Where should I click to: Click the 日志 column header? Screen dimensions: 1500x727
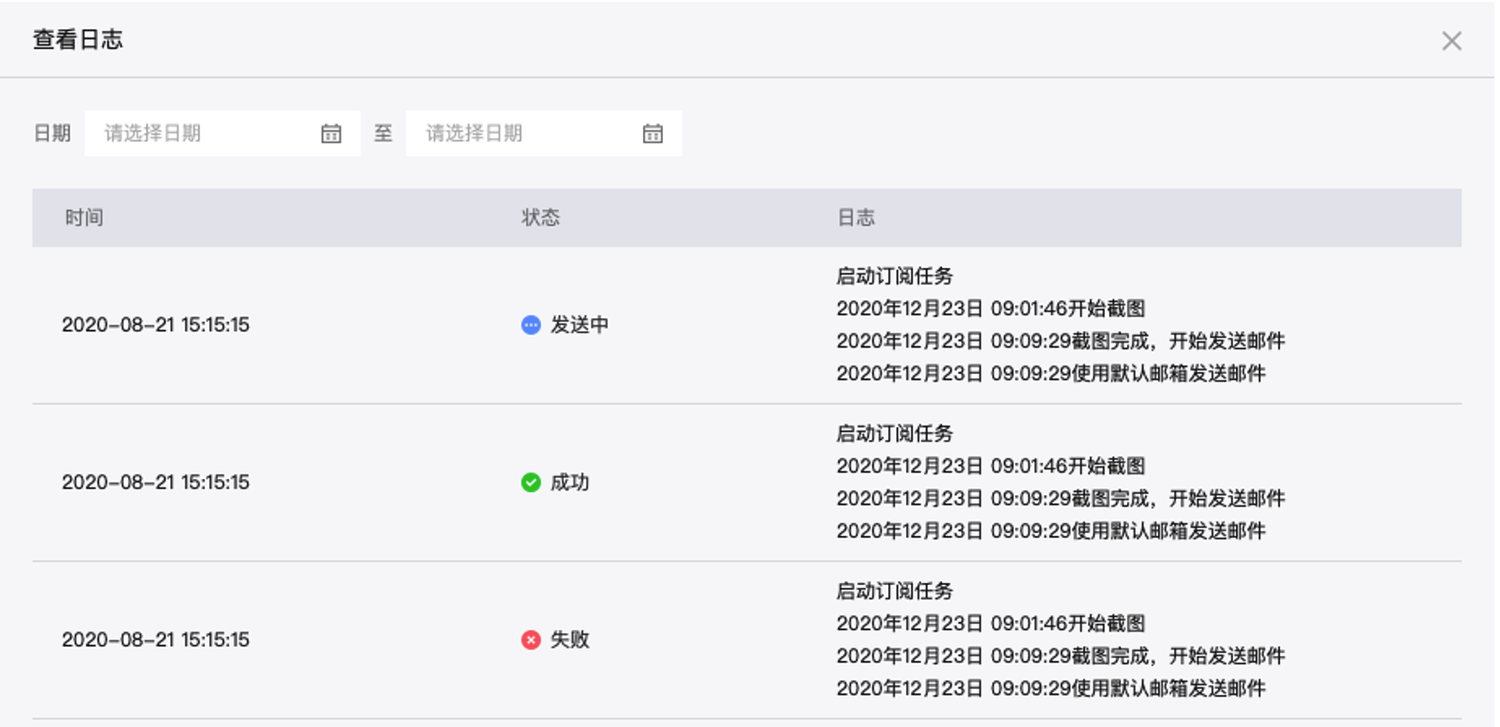click(x=856, y=218)
